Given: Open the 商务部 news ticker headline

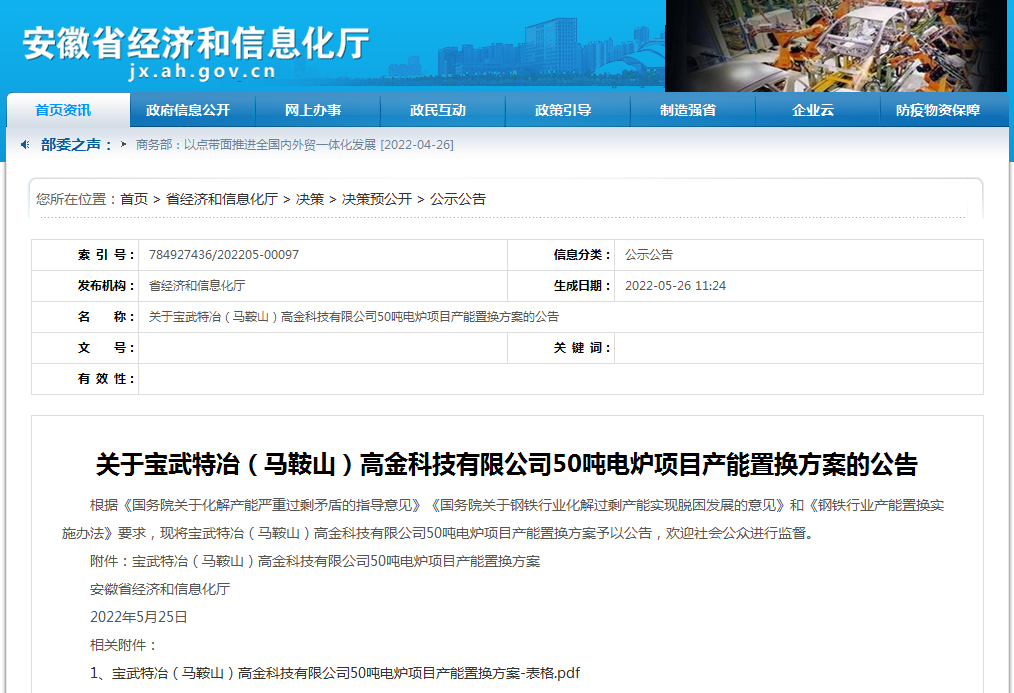Looking at the screenshot, I should coord(294,145).
